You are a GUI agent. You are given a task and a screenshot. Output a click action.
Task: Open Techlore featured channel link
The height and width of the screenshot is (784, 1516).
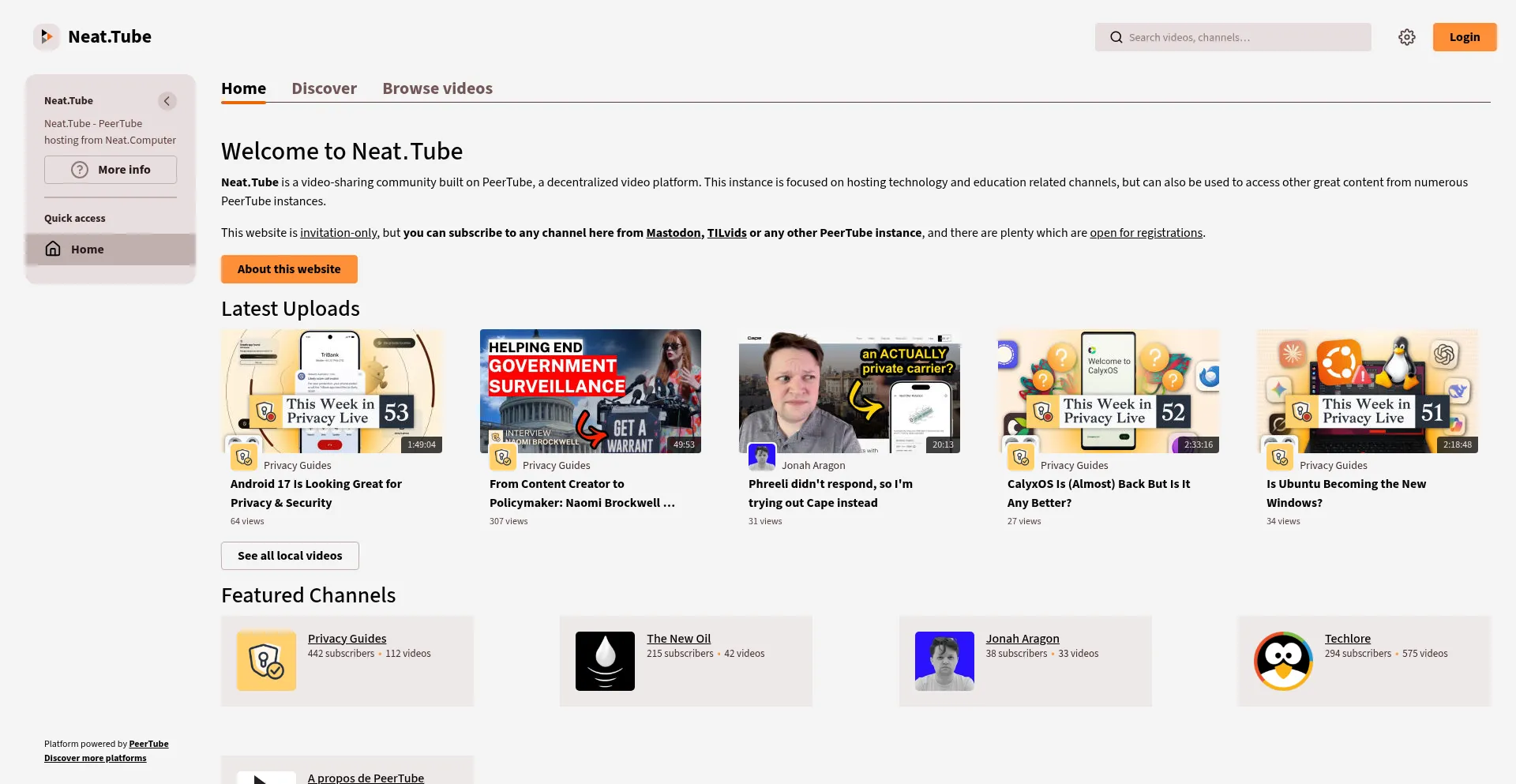click(x=1348, y=639)
